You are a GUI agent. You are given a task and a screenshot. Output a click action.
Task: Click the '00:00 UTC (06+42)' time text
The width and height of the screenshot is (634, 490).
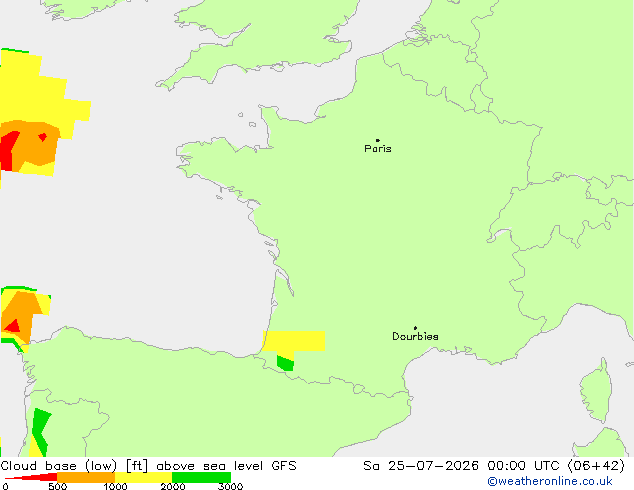point(556,466)
